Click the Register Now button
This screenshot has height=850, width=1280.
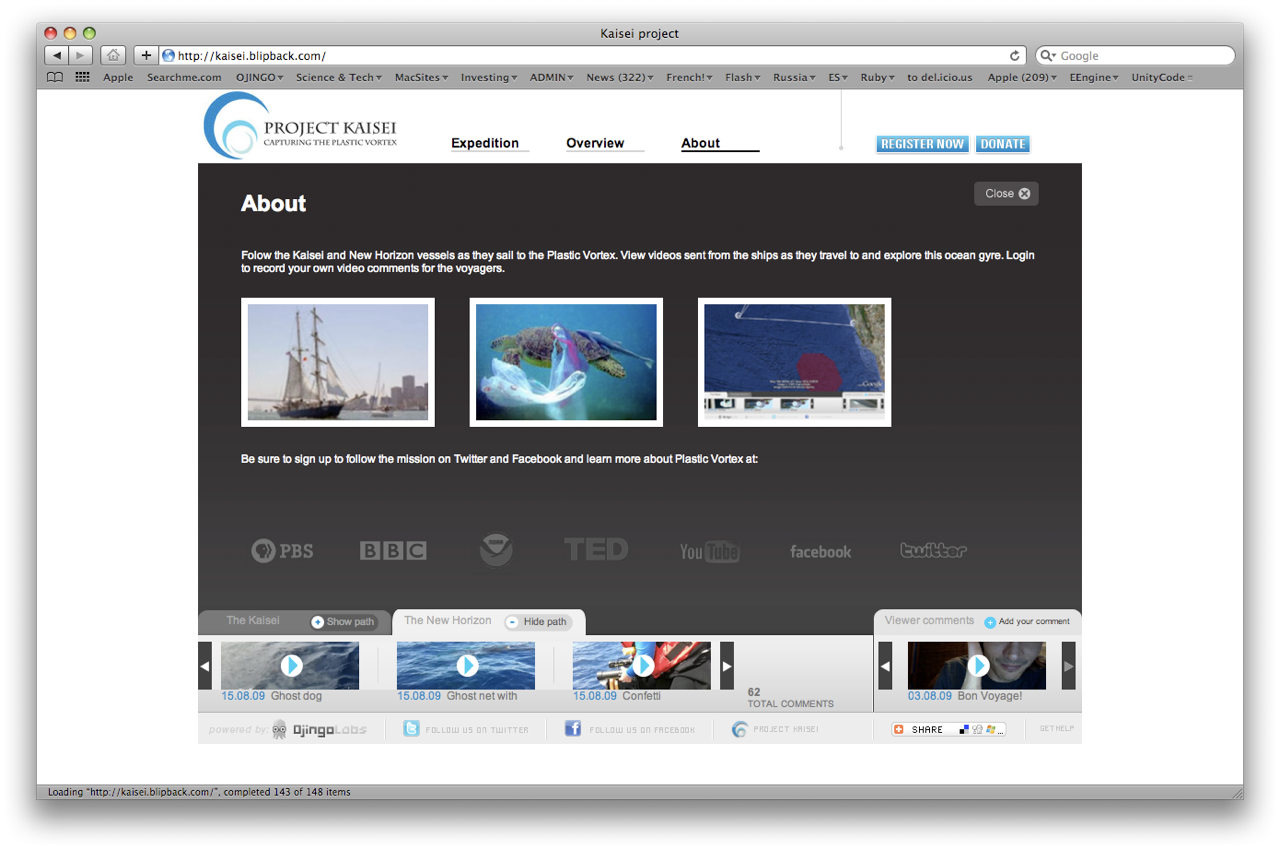(x=922, y=144)
